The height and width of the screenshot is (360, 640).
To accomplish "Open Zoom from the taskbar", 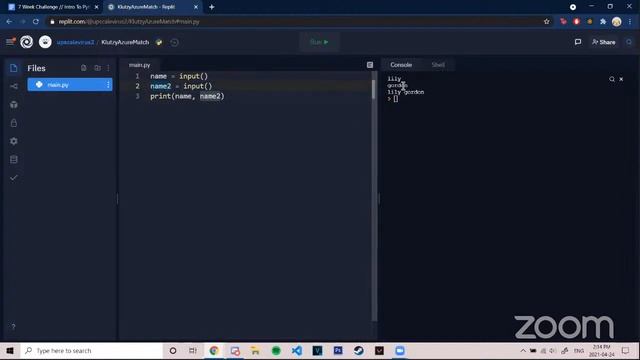I will point(400,351).
